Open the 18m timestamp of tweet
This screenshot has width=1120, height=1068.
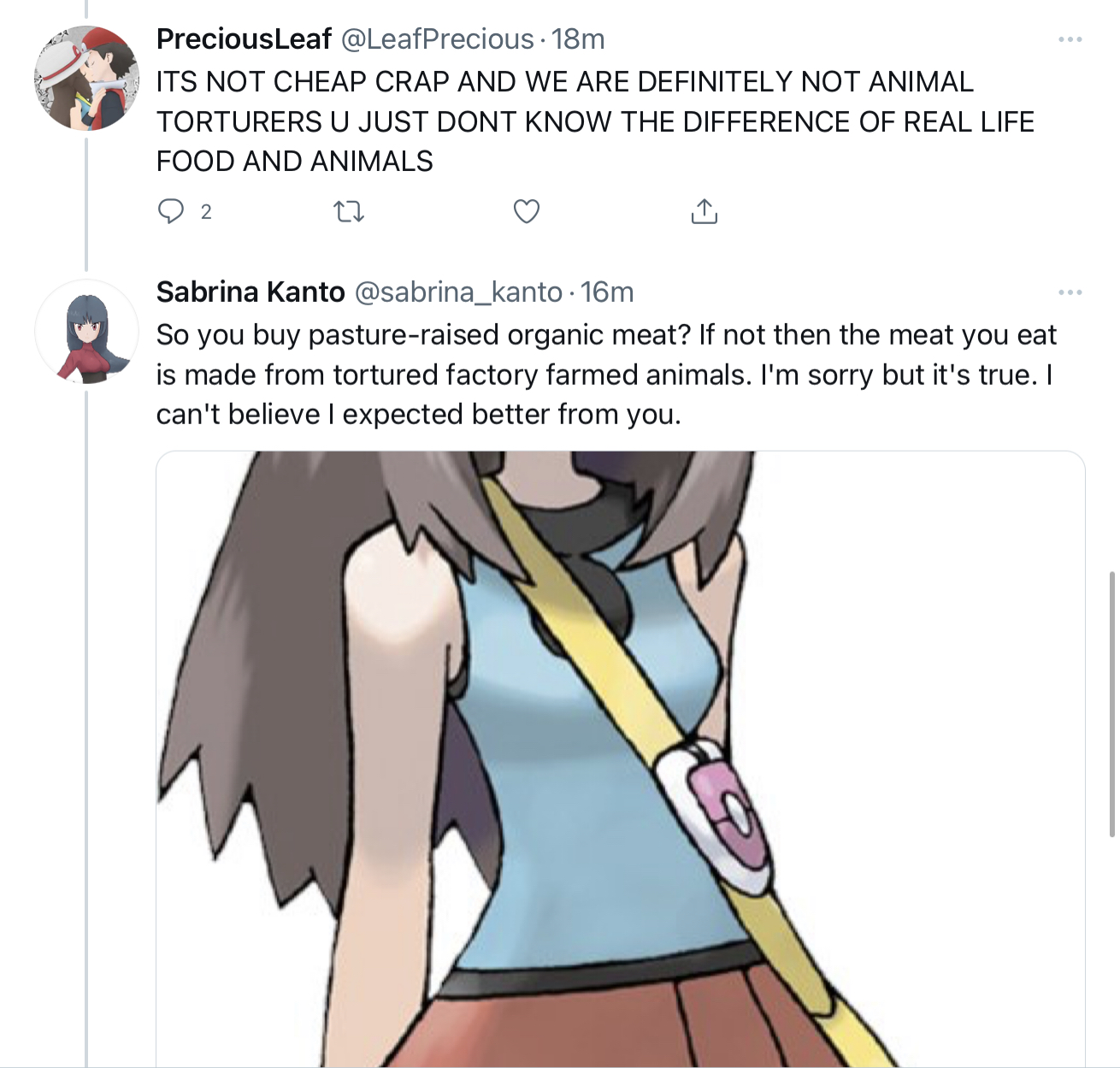(x=578, y=39)
